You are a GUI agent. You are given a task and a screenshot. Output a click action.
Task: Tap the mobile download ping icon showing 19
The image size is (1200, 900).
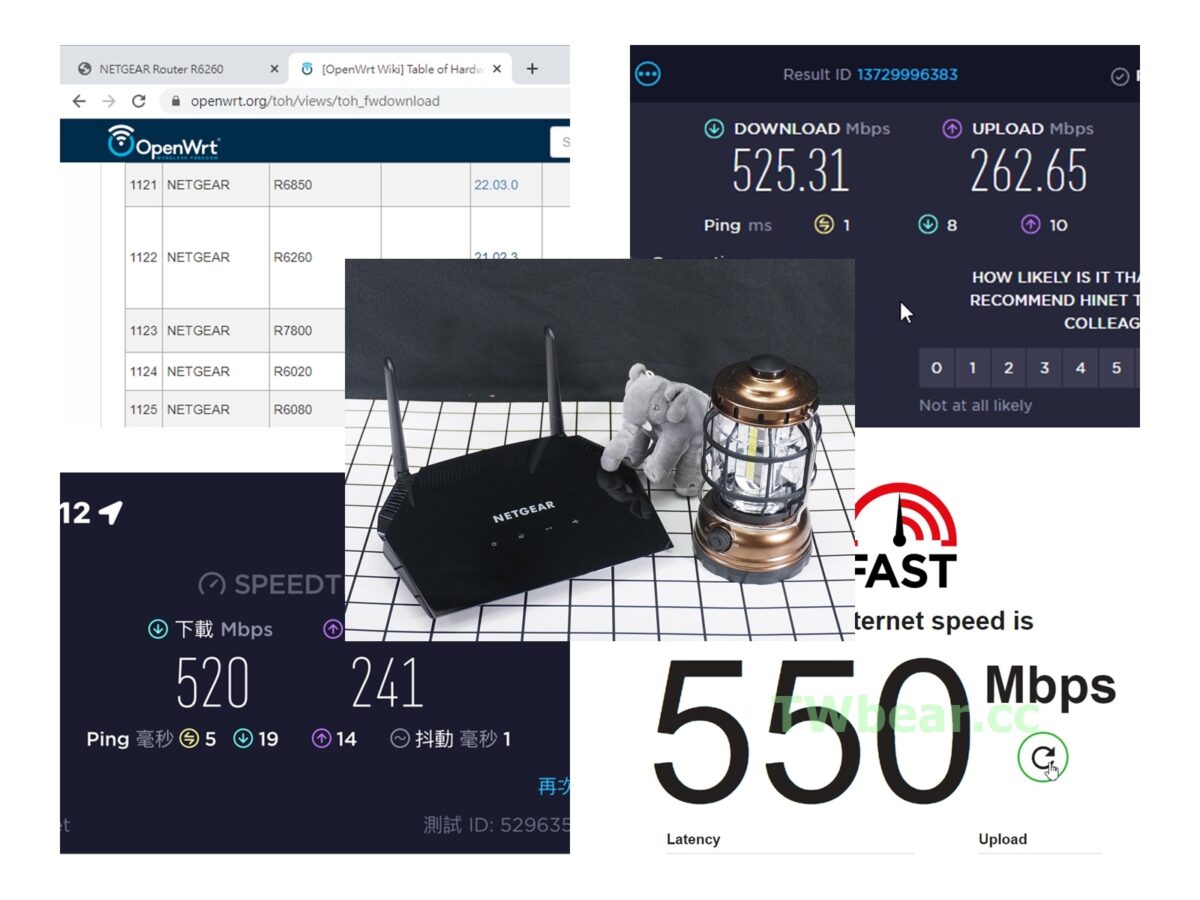(x=243, y=739)
